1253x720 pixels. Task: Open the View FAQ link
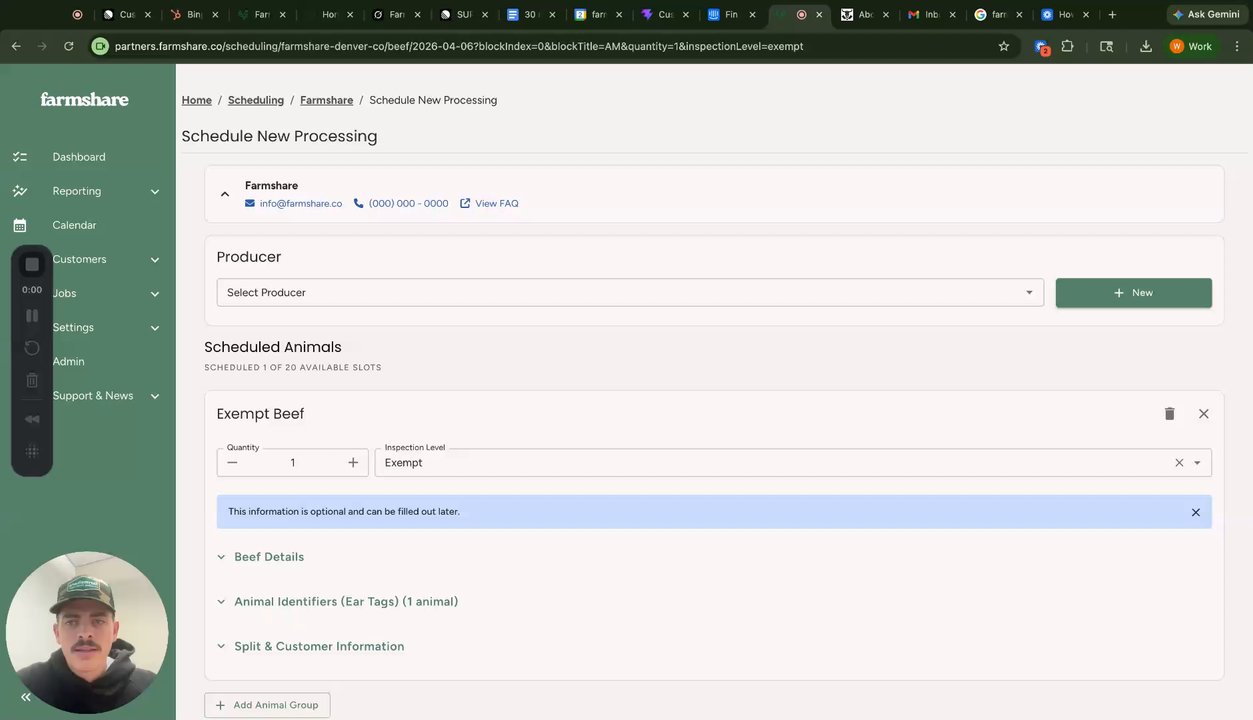click(x=497, y=203)
